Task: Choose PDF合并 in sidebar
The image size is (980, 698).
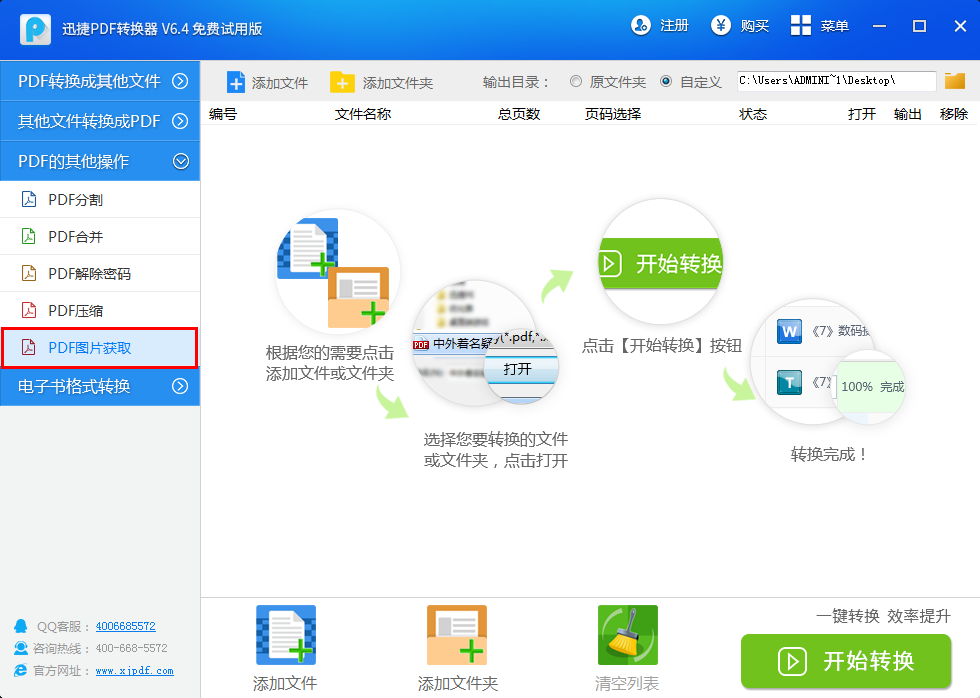Action: click(x=100, y=236)
